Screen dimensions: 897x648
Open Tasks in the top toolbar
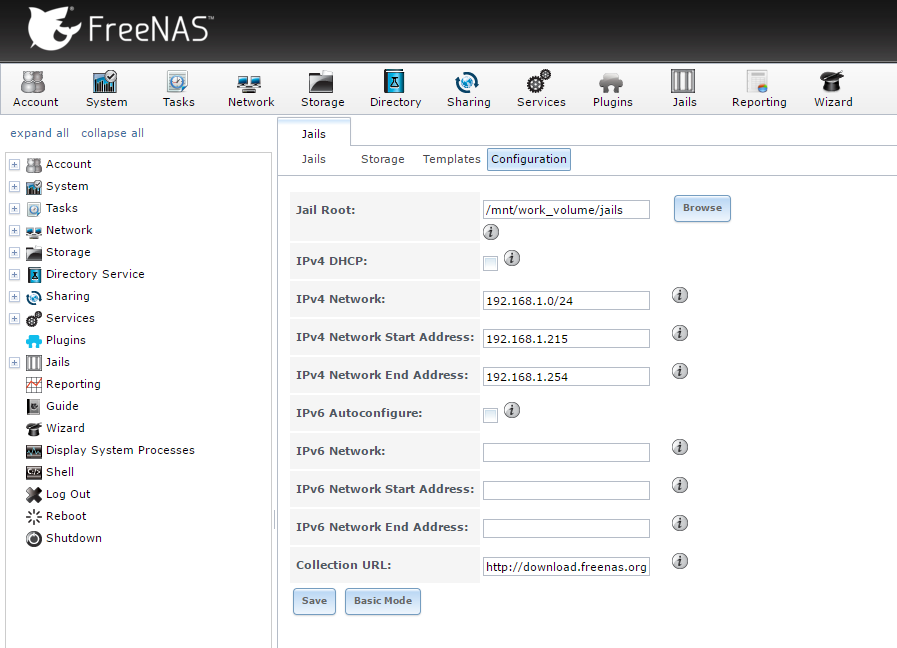point(178,89)
